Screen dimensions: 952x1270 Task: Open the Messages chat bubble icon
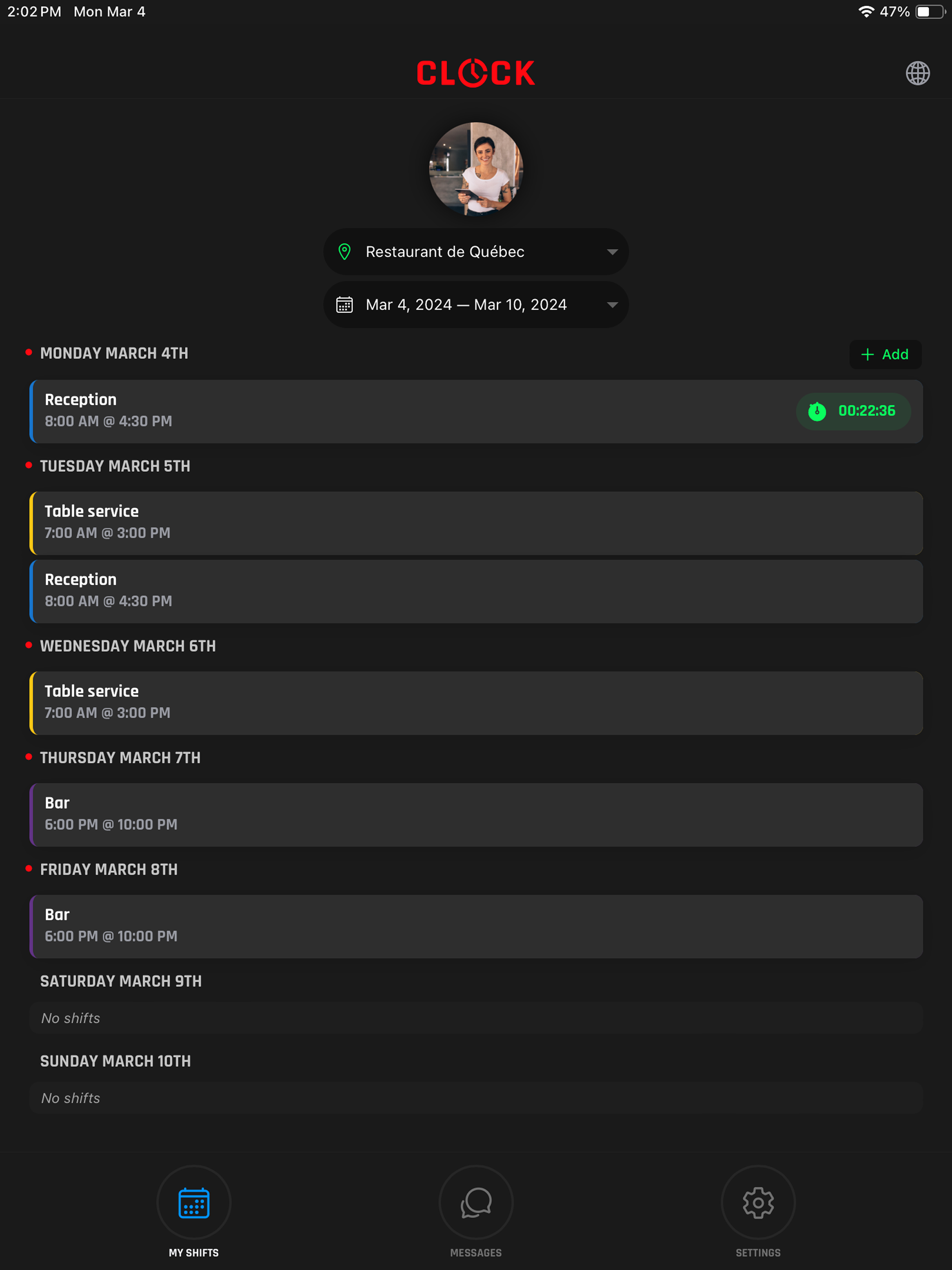476,1203
